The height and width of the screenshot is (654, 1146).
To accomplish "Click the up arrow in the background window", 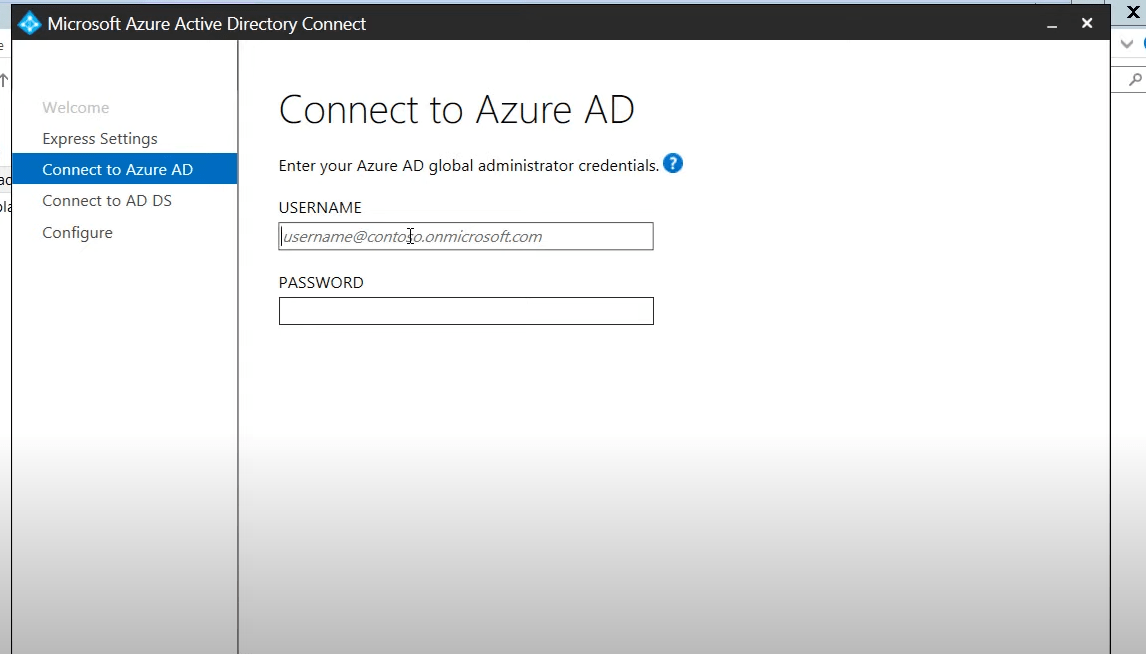I will point(4,80).
